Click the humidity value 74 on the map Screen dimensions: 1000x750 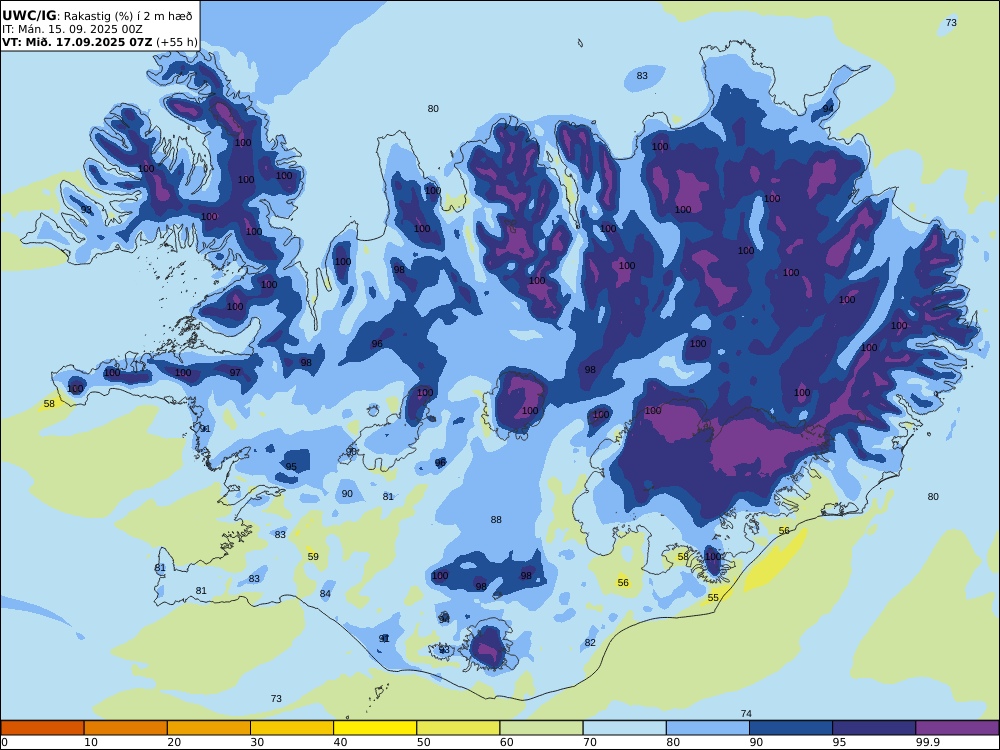tap(746, 714)
